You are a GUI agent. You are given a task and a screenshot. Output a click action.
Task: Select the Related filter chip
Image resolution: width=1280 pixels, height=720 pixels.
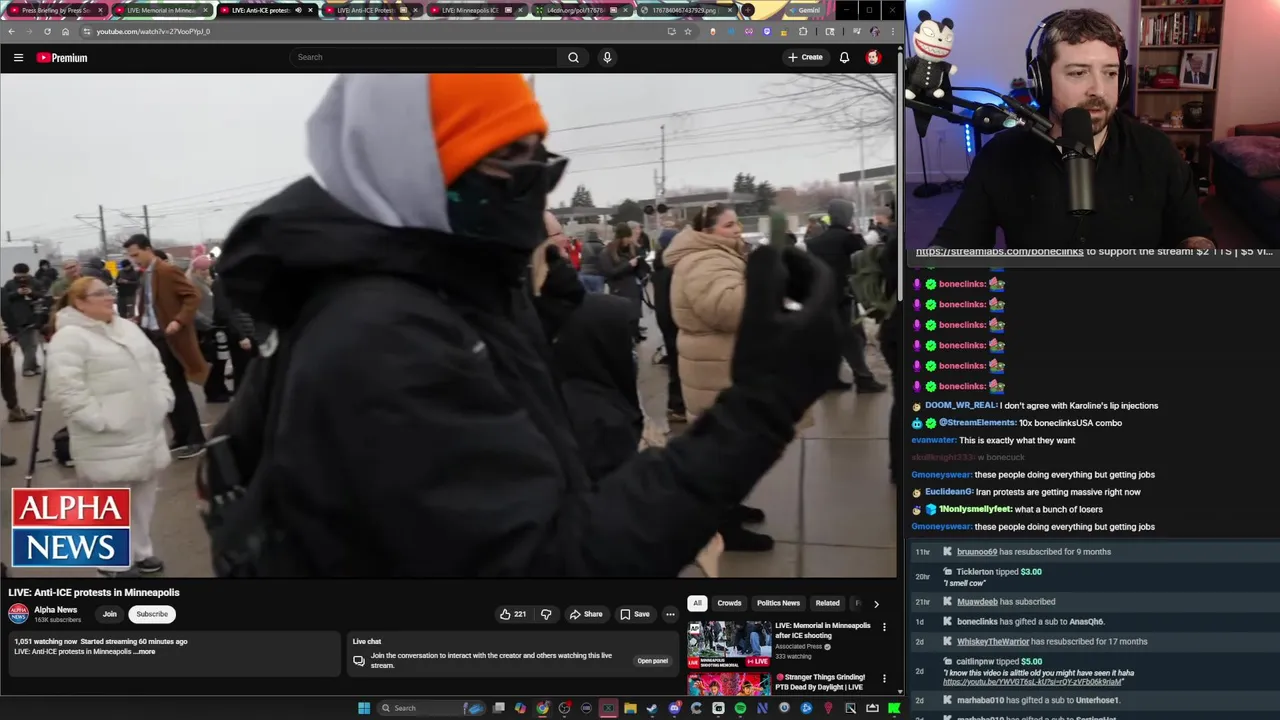tap(827, 603)
